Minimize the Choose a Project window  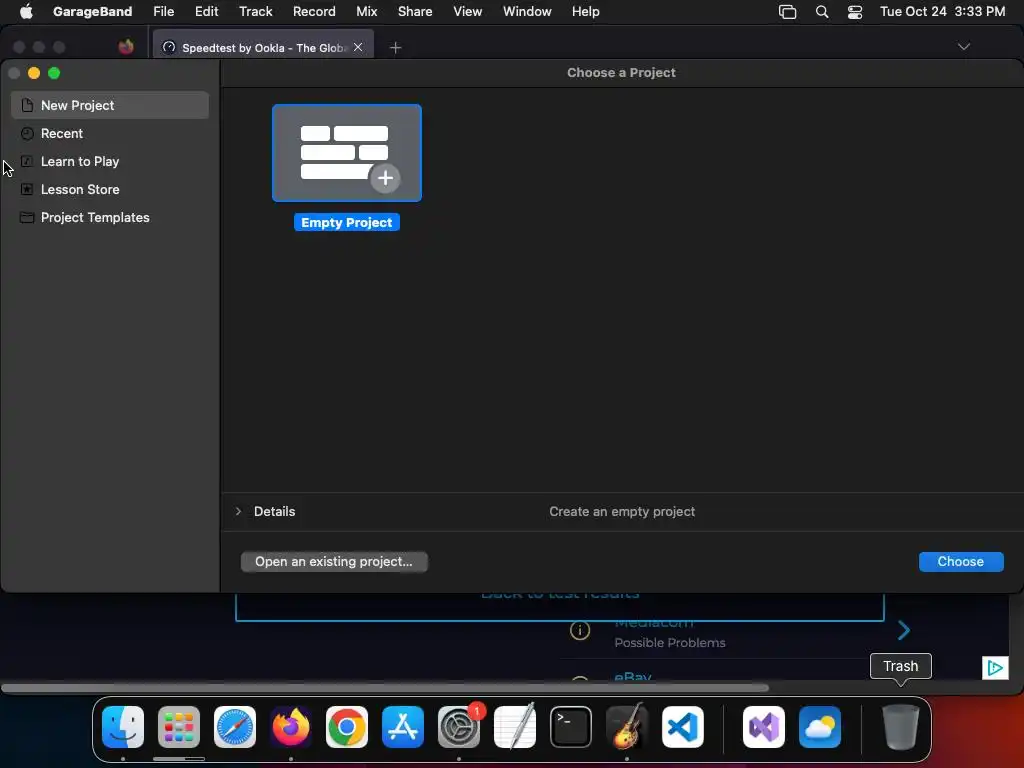[x=34, y=73]
